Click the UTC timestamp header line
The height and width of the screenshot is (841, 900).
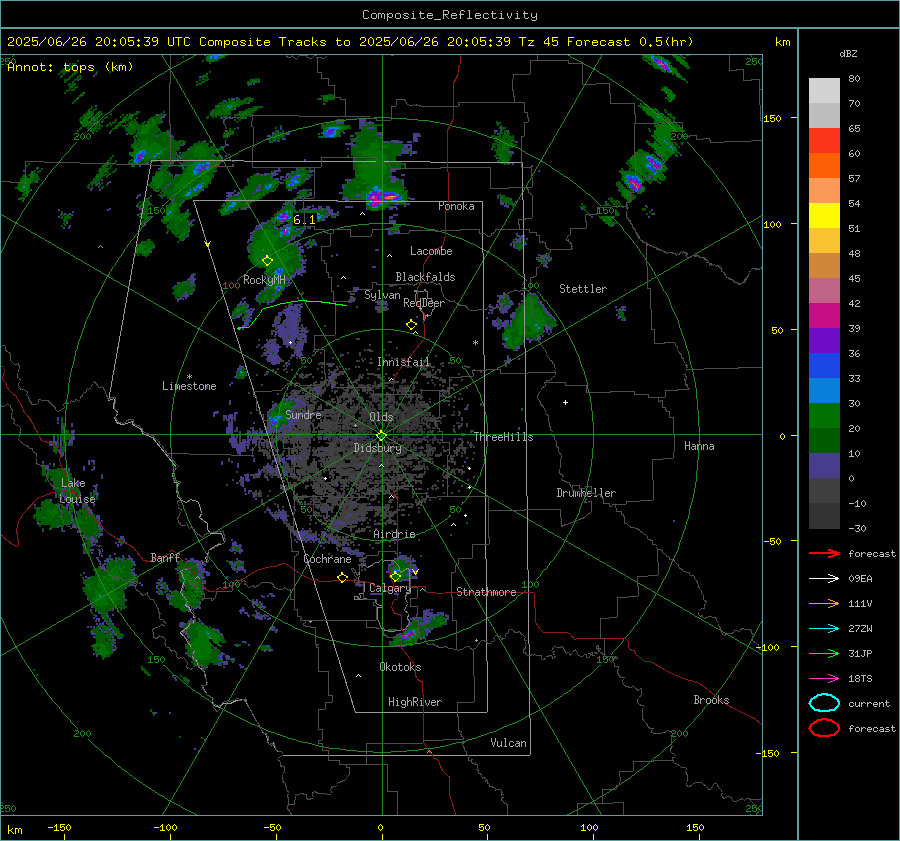point(350,42)
